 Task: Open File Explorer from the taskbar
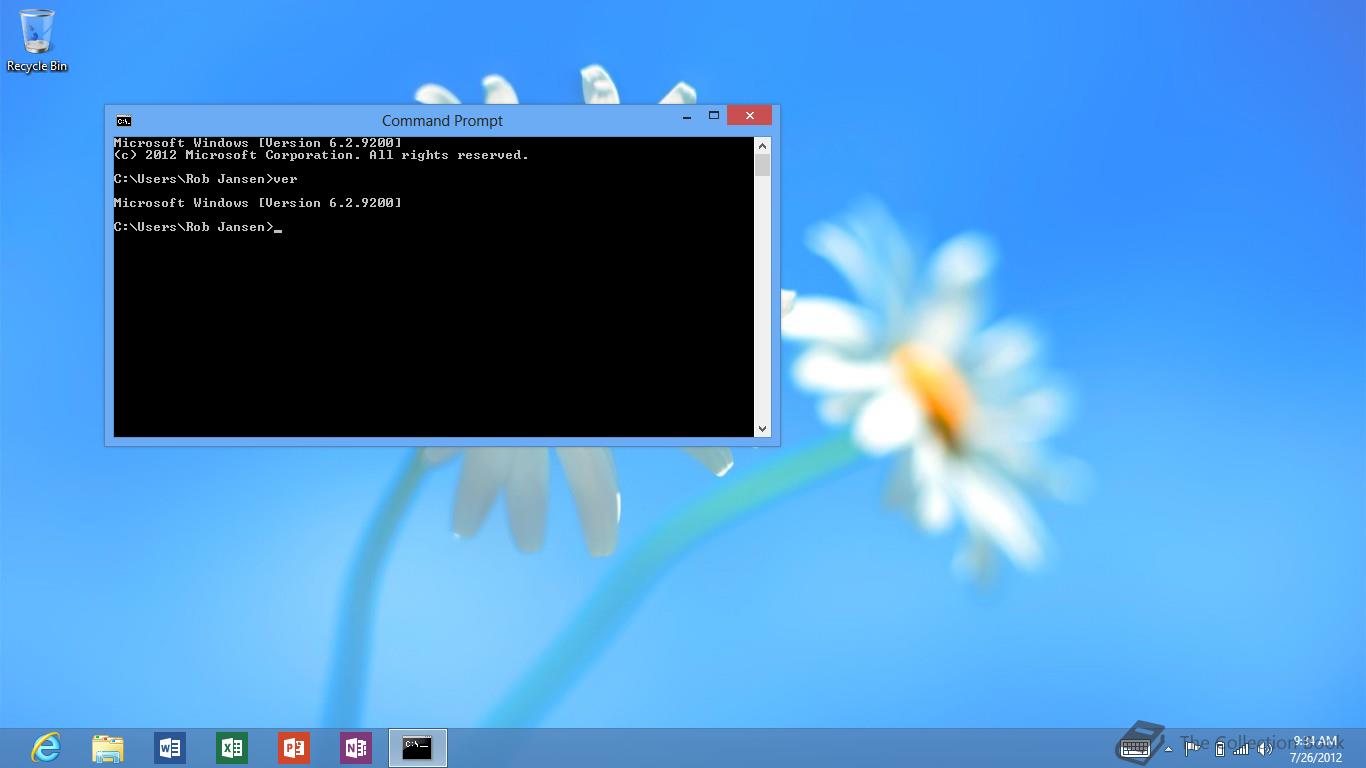point(108,748)
